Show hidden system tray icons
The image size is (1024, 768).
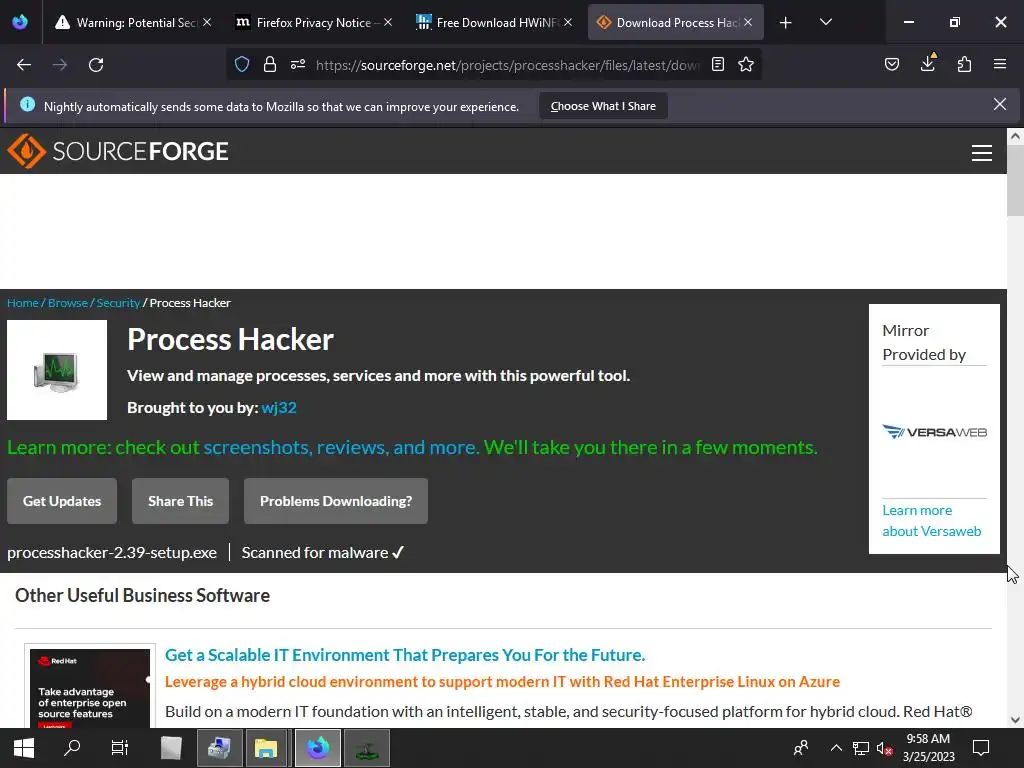click(835, 748)
